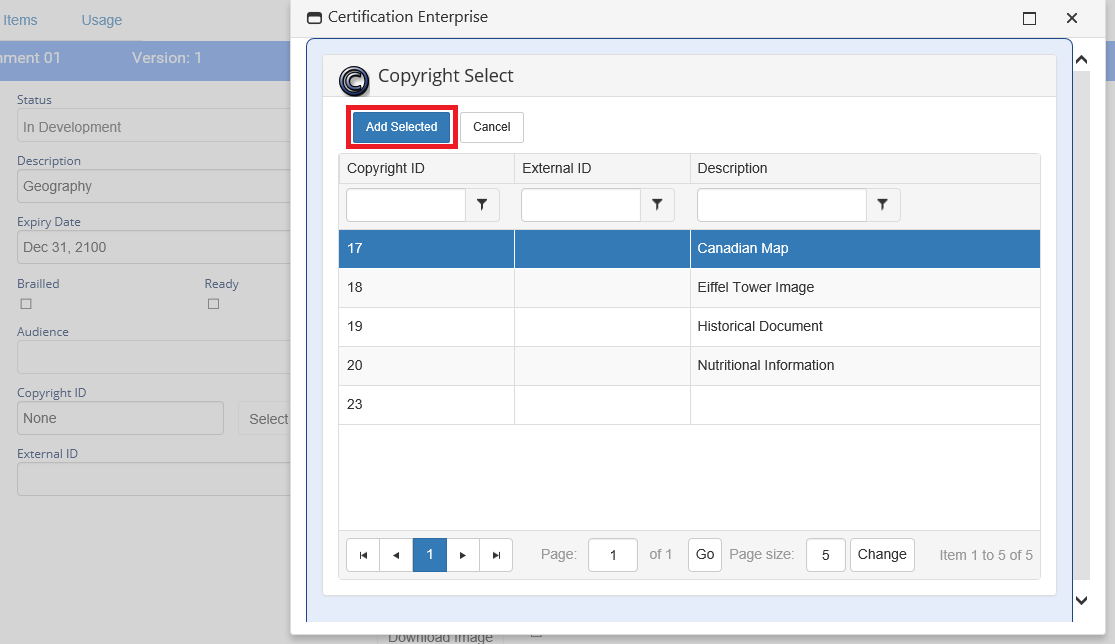Image resolution: width=1115 pixels, height=644 pixels.
Task: Click the Add Selected button
Action: [401, 127]
